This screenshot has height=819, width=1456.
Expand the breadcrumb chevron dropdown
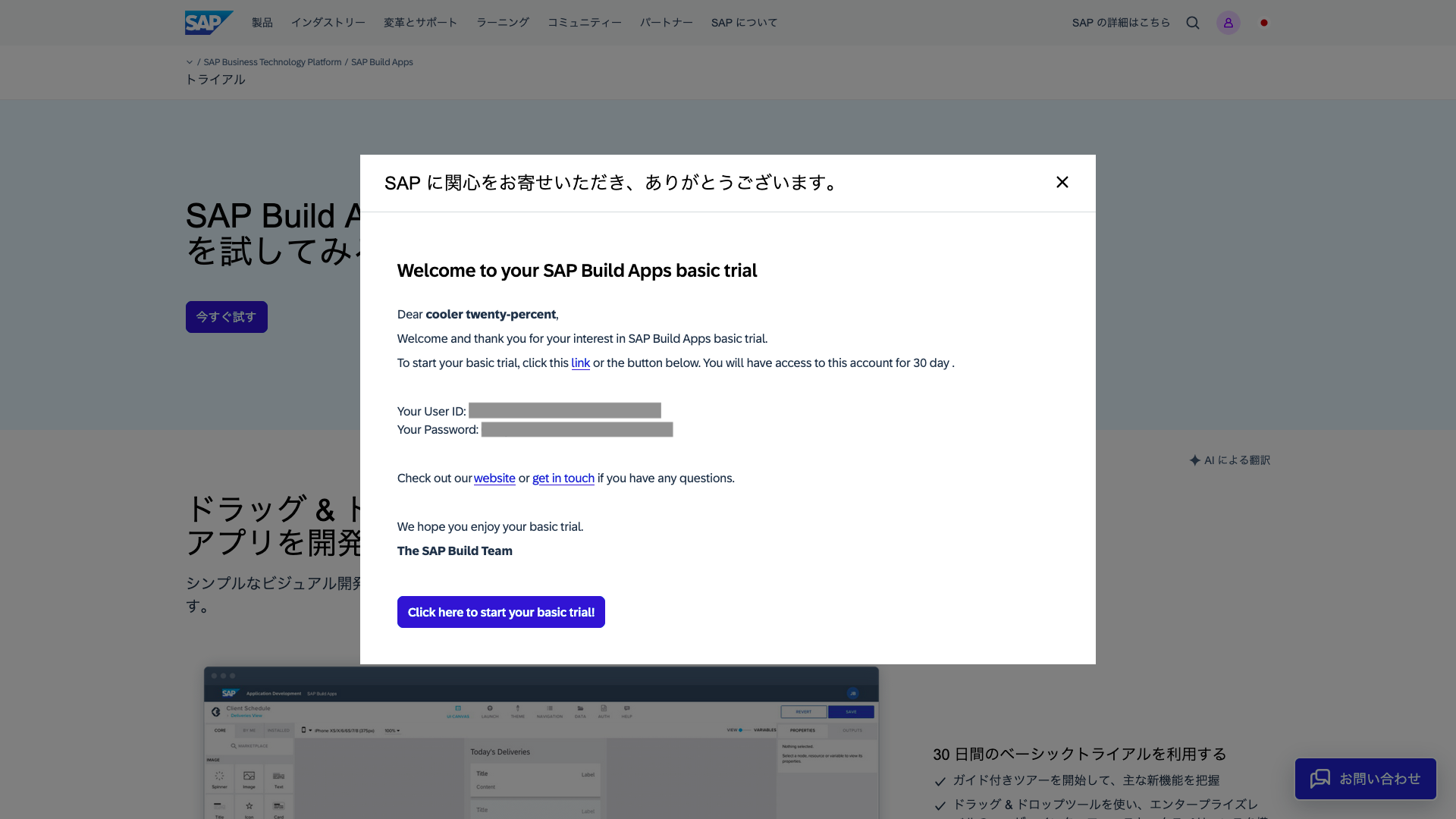point(190,62)
